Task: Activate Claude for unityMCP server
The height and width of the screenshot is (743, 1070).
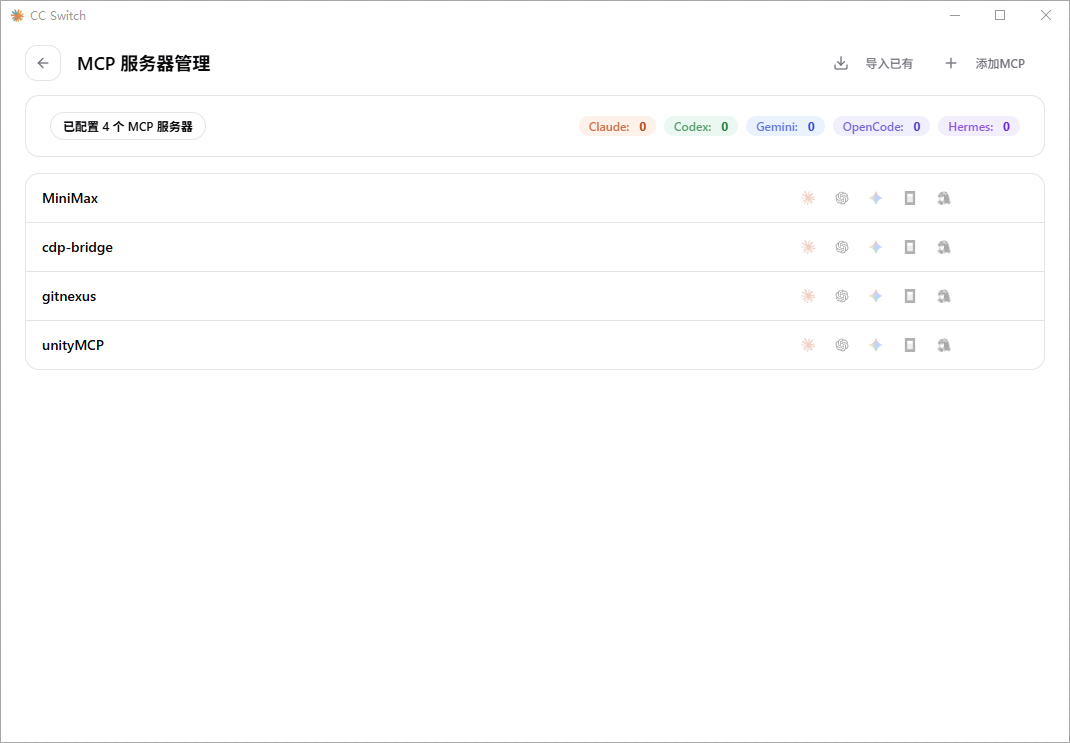Action: (808, 345)
